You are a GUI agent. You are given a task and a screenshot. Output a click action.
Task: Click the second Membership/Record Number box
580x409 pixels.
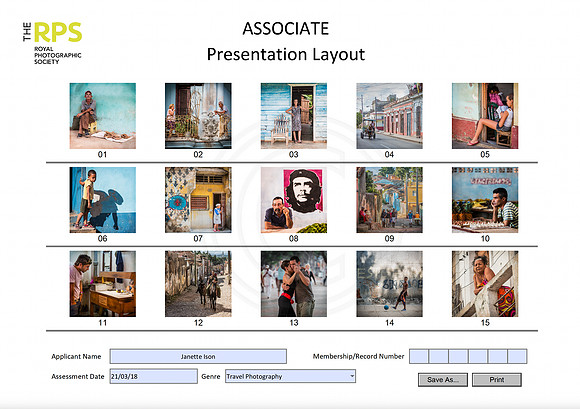439,356
